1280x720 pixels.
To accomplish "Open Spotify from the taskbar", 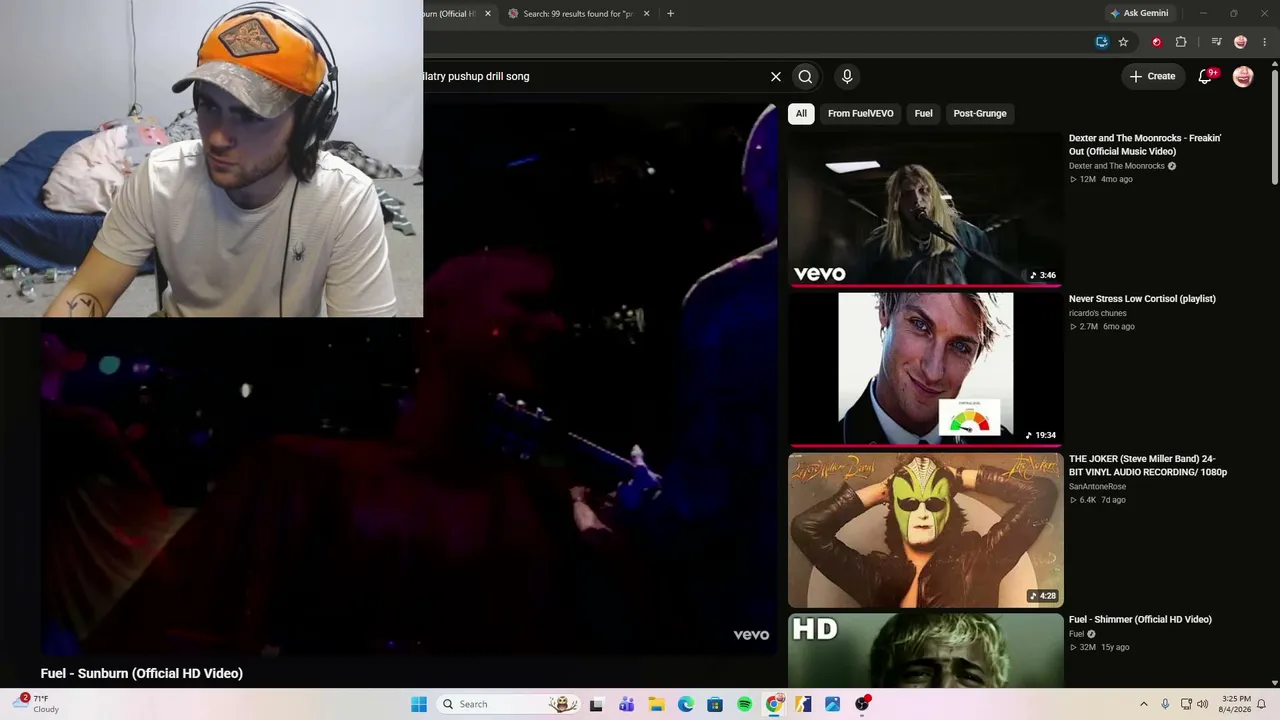I will click(x=745, y=704).
